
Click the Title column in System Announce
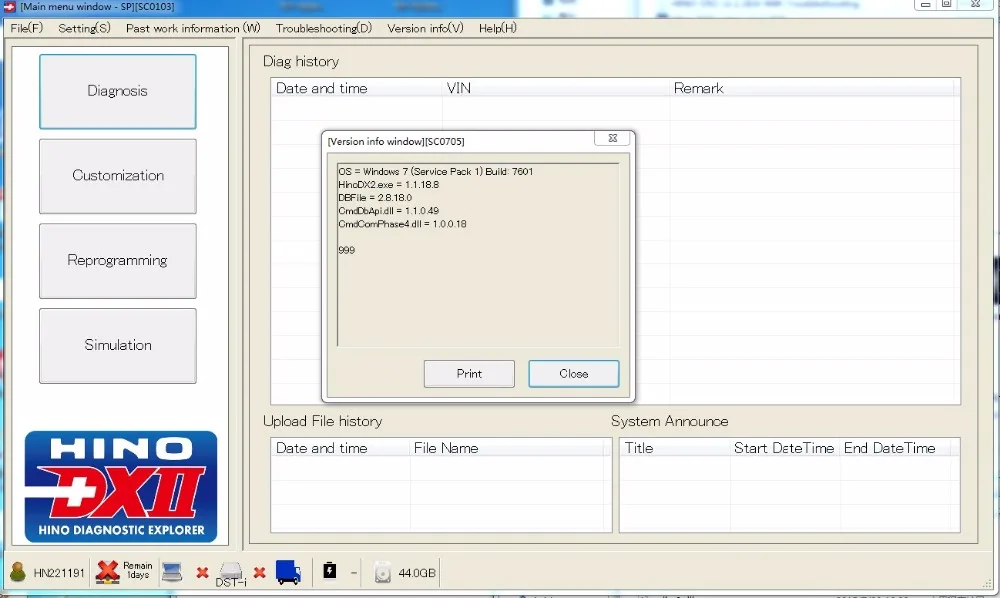tap(675, 448)
